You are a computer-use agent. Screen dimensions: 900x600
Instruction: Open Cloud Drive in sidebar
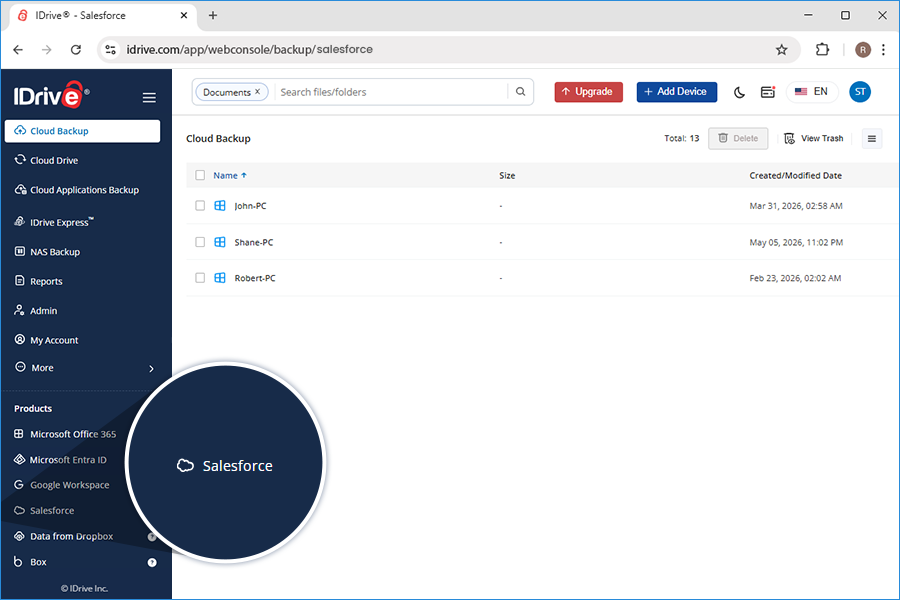[46, 160]
